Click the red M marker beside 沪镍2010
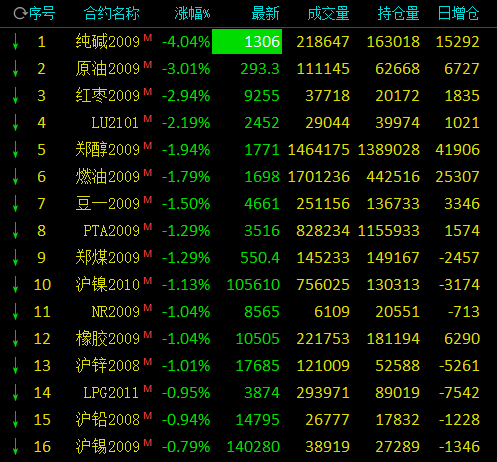This screenshot has height=462, width=497. coord(148,281)
